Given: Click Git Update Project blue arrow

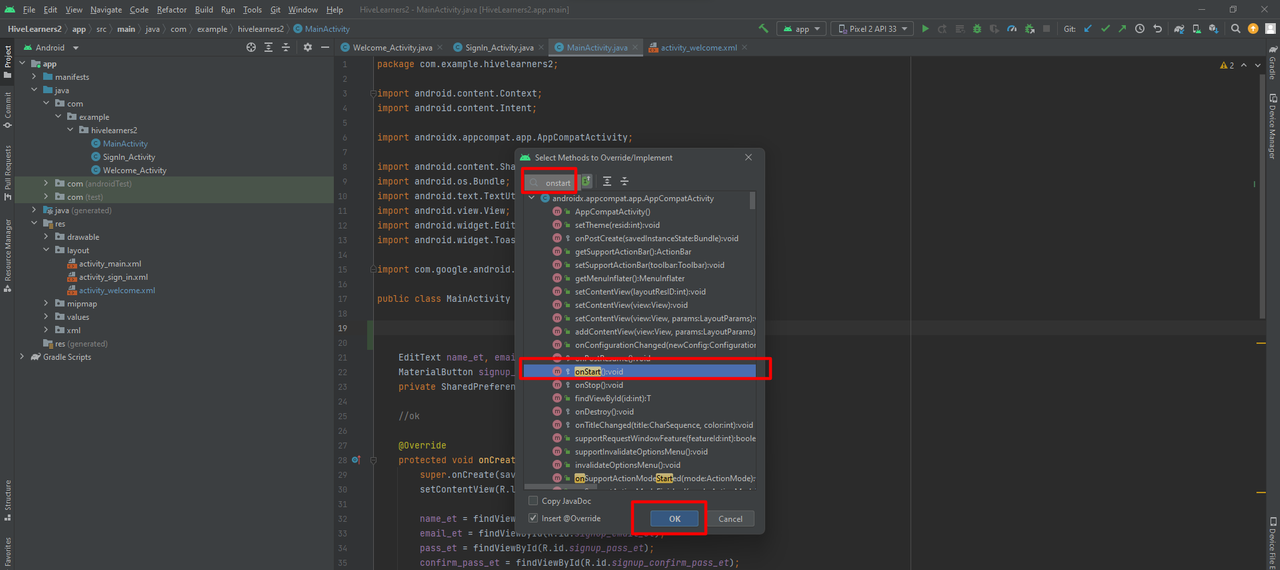Looking at the screenshot, I should [1088, 29].
